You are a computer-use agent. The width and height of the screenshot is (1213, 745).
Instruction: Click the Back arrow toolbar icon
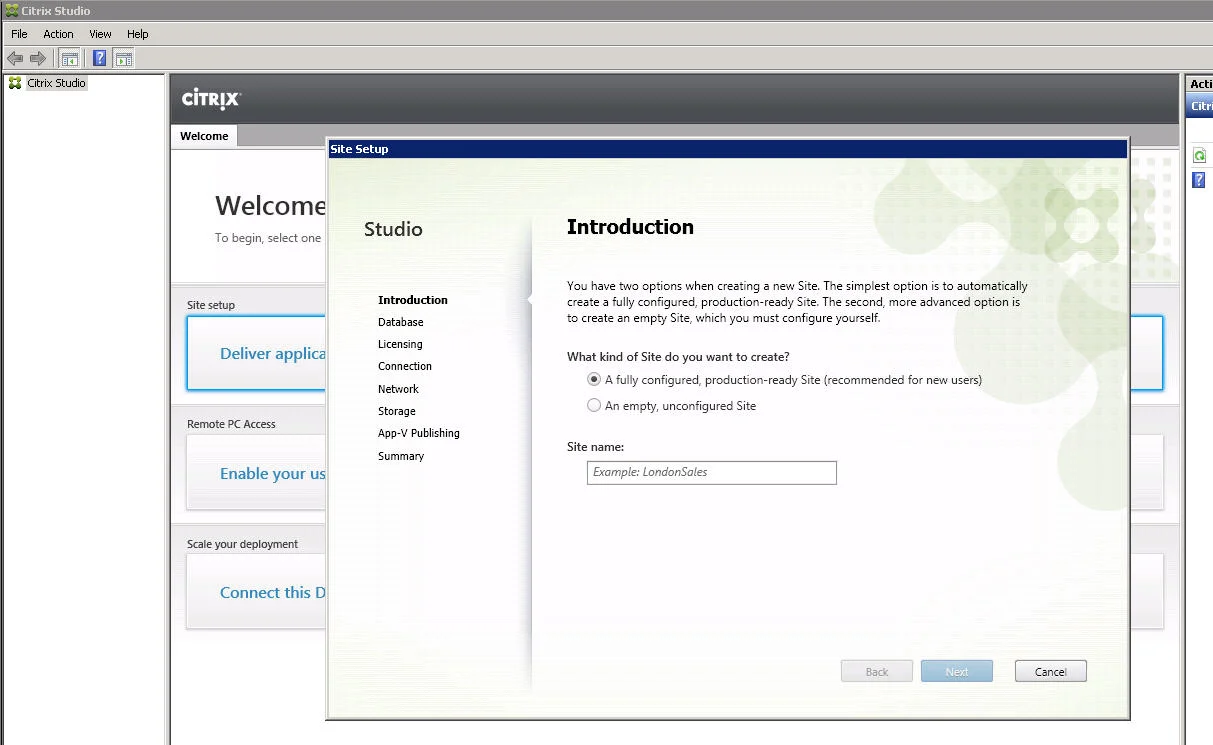(x=15, y=58)
